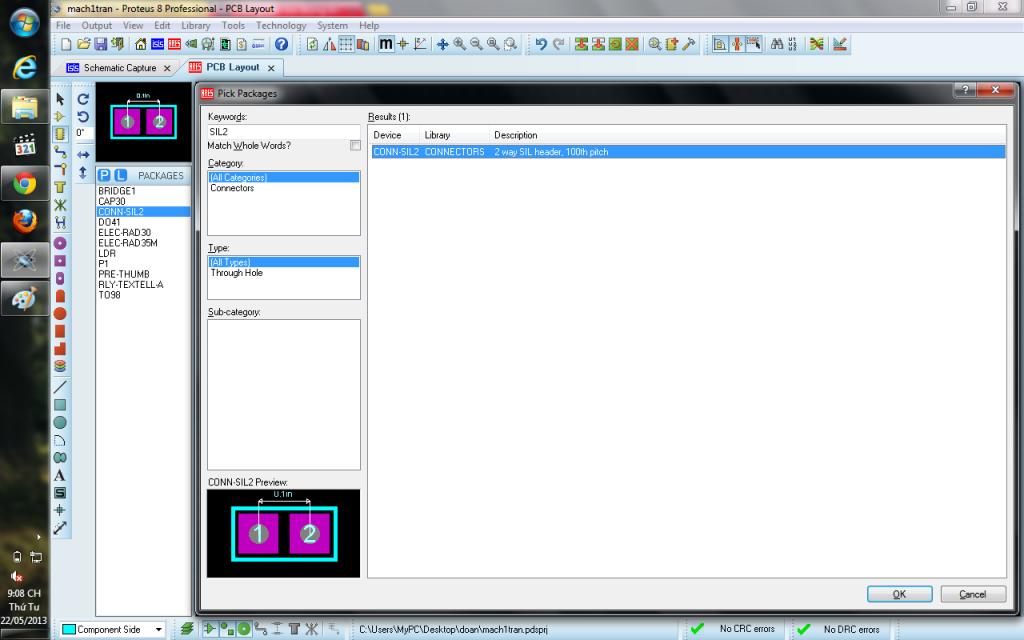Image resolution: width=1024 pixels, height=640 pixels.
Task: Select the Via Mode tool
Action: tap(60, 170)
